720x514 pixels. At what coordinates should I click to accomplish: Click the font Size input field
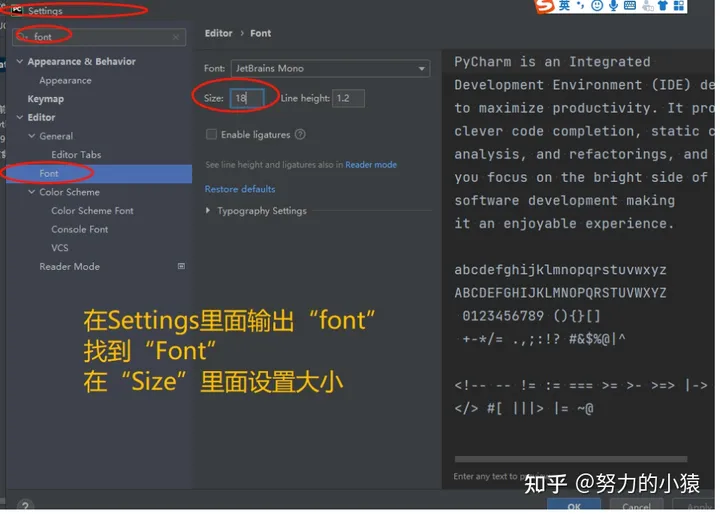tap(247, 99)
